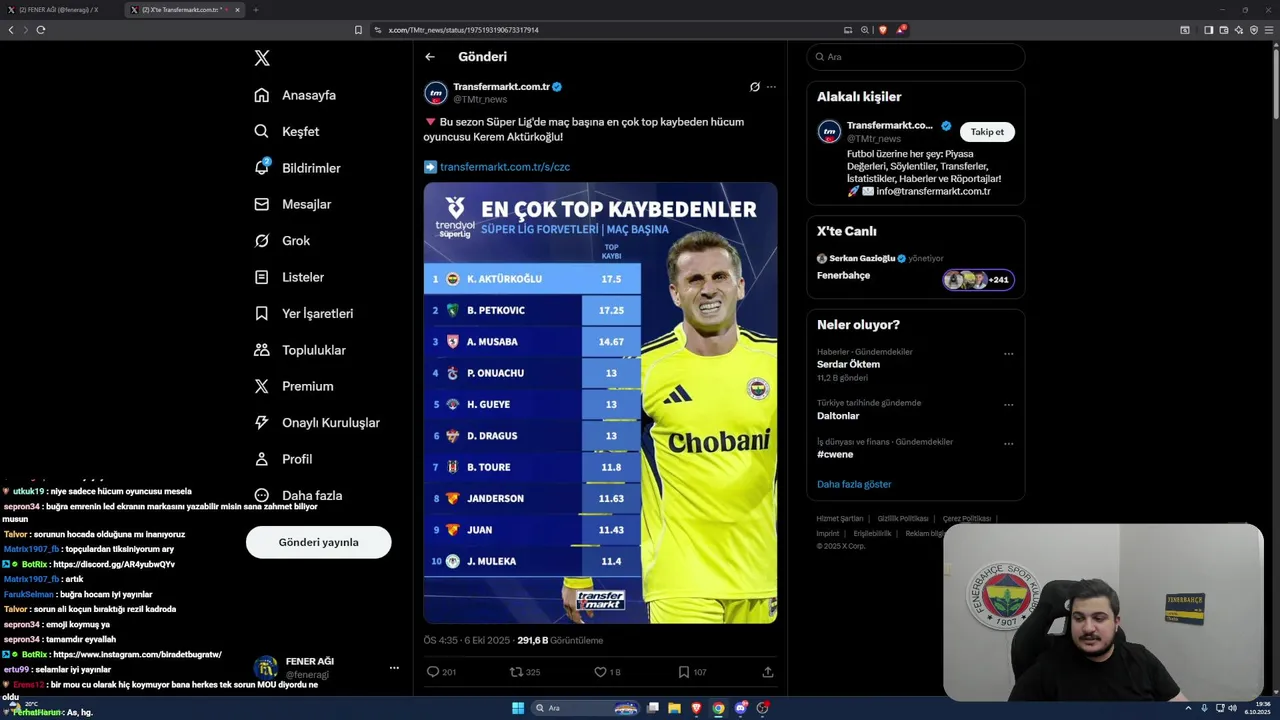
Task: Click the browser address bar URL
Action: [464, 30]
